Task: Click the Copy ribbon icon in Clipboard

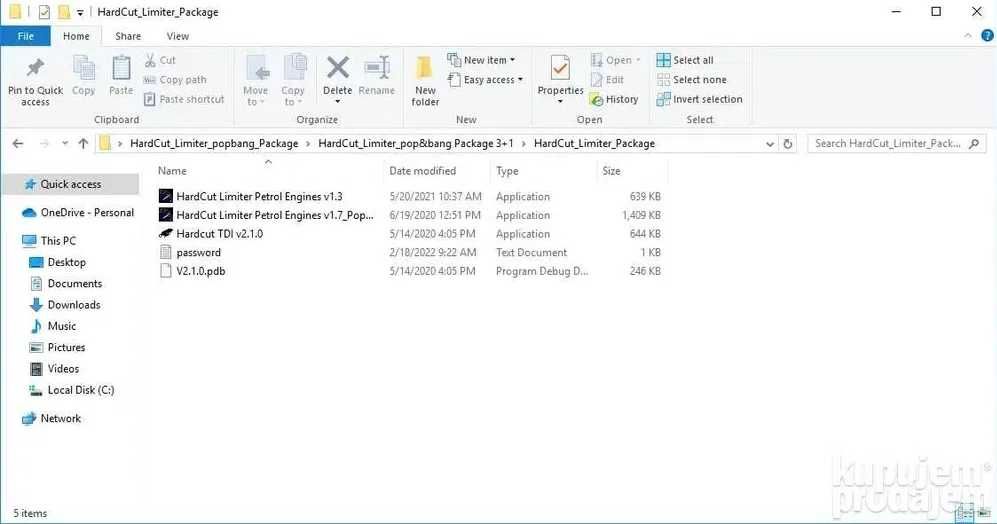Action: 83,68
